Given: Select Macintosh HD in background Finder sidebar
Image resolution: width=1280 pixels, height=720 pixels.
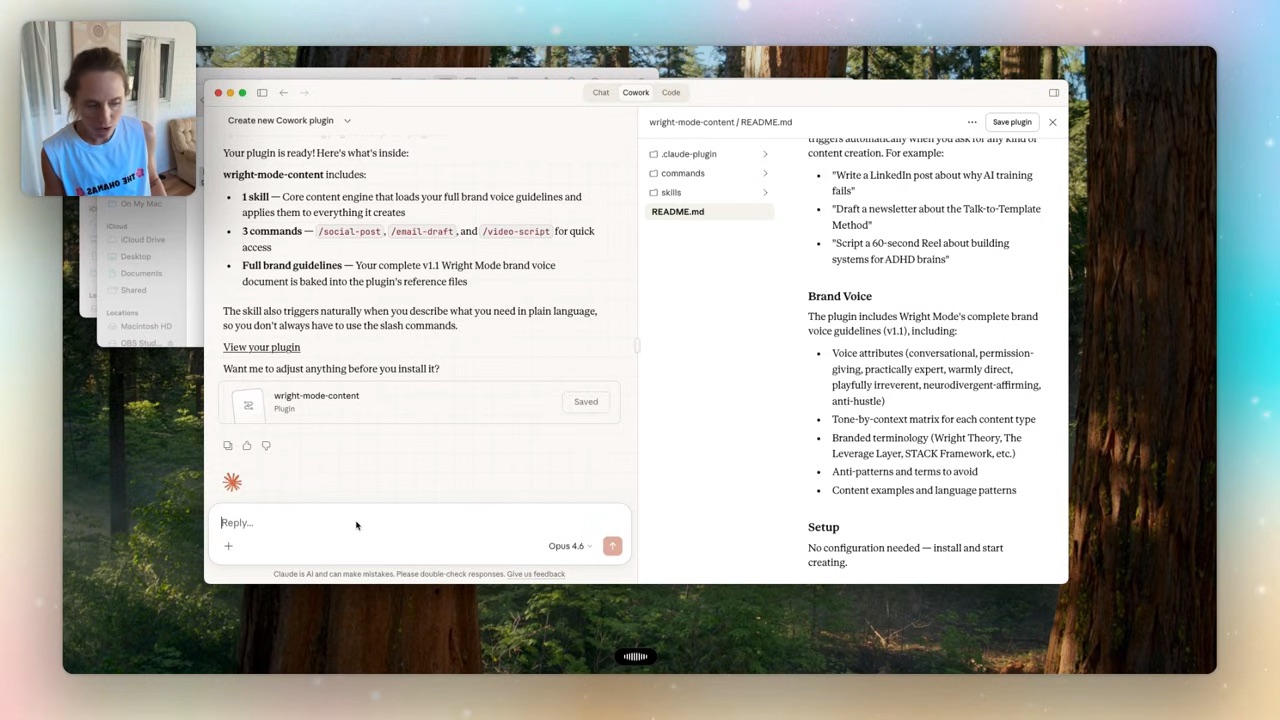Looking at the screenshot, I should tap(146, 326).
